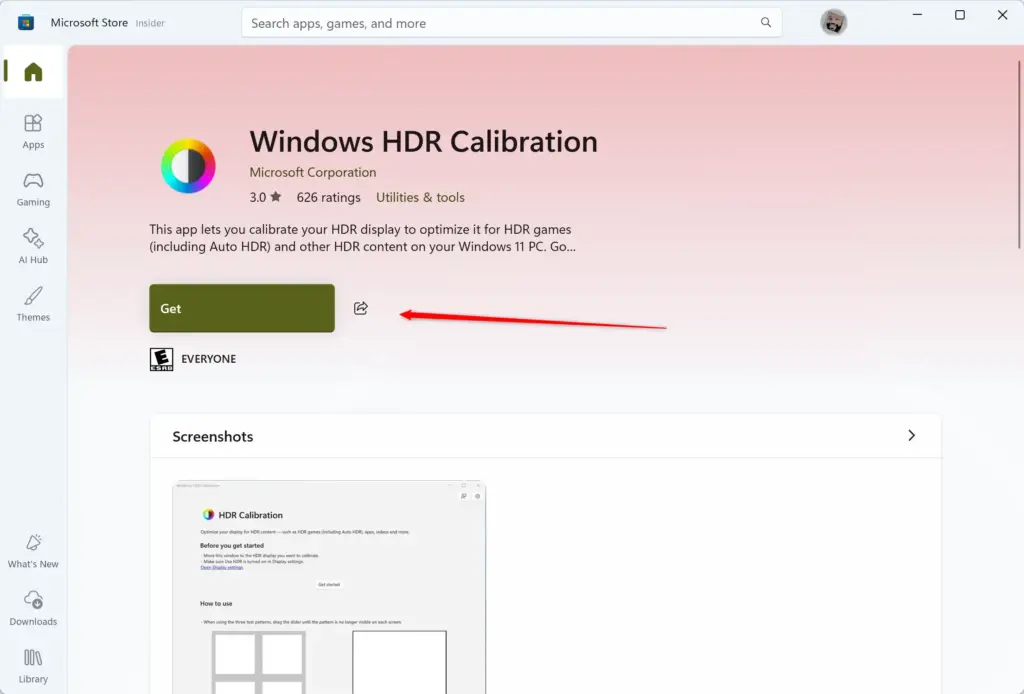Click the Windows HDR Calibration app icon
Viewport: 1024px width, 694px height.
(x=188, y=166)
